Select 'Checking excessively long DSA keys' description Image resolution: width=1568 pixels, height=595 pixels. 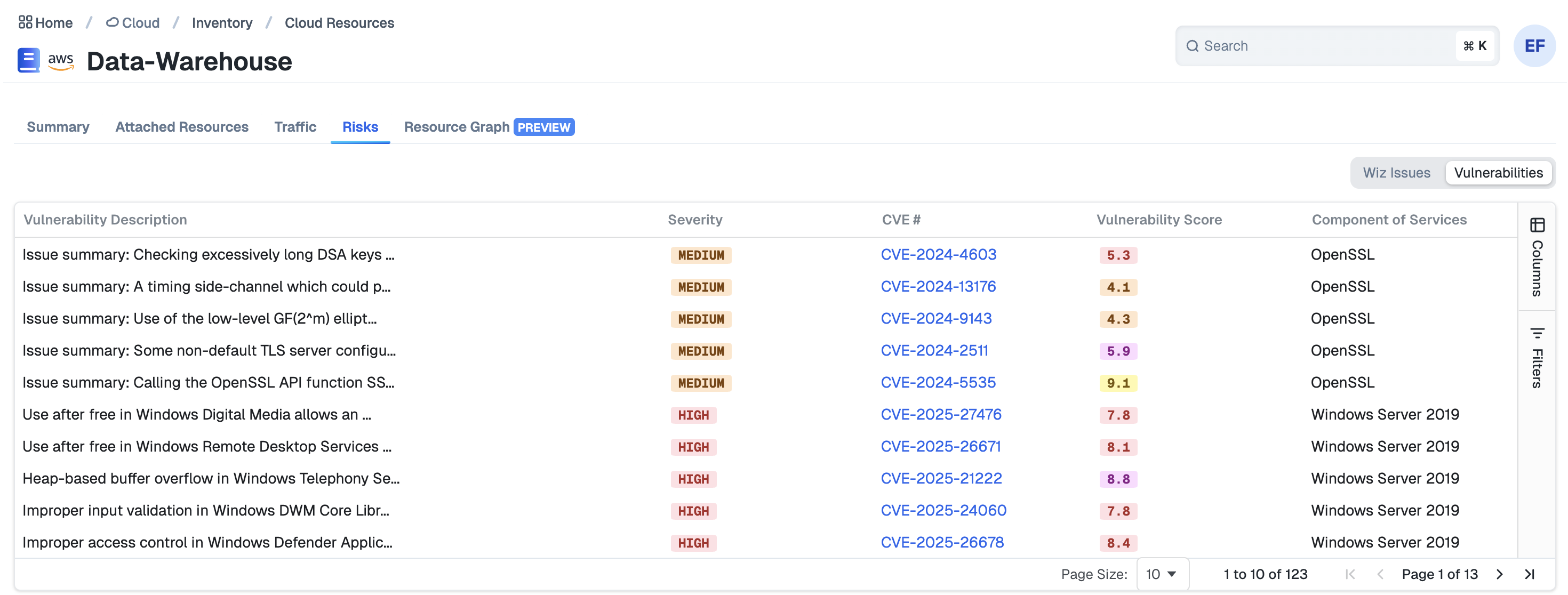coord(208,254)
